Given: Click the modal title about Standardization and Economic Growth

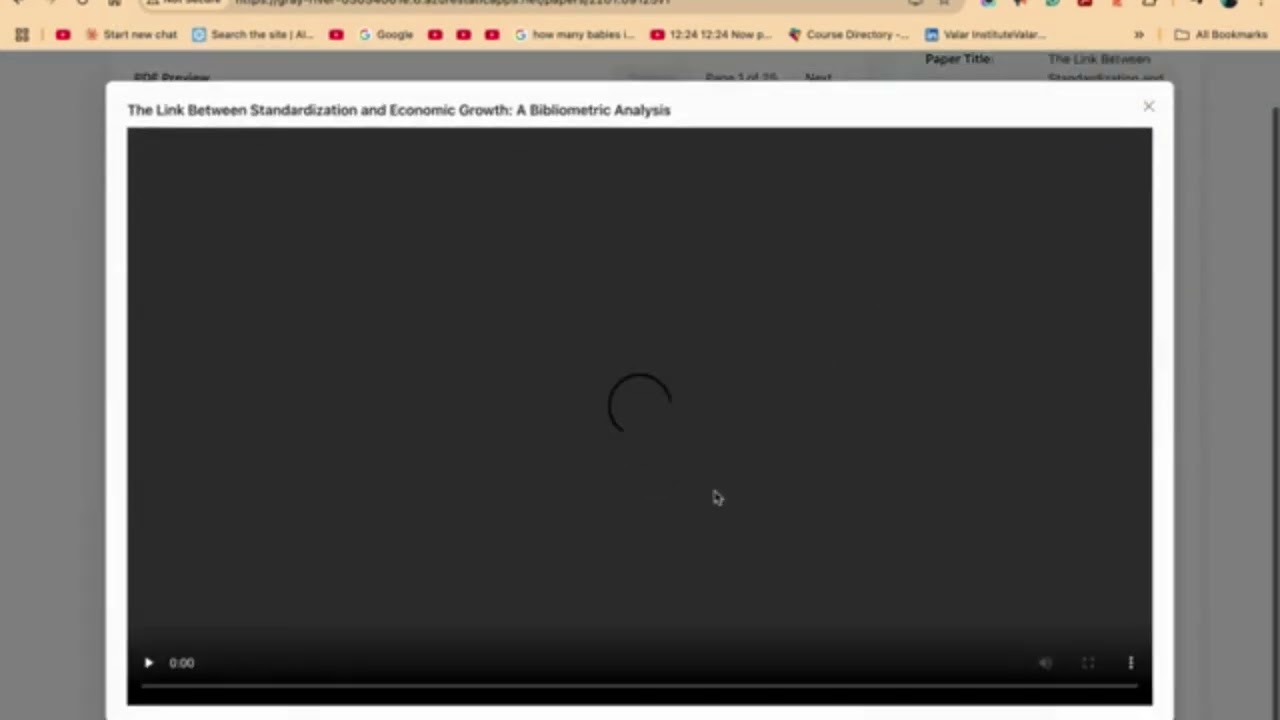Looking at the screenshot, I should 399,110.
